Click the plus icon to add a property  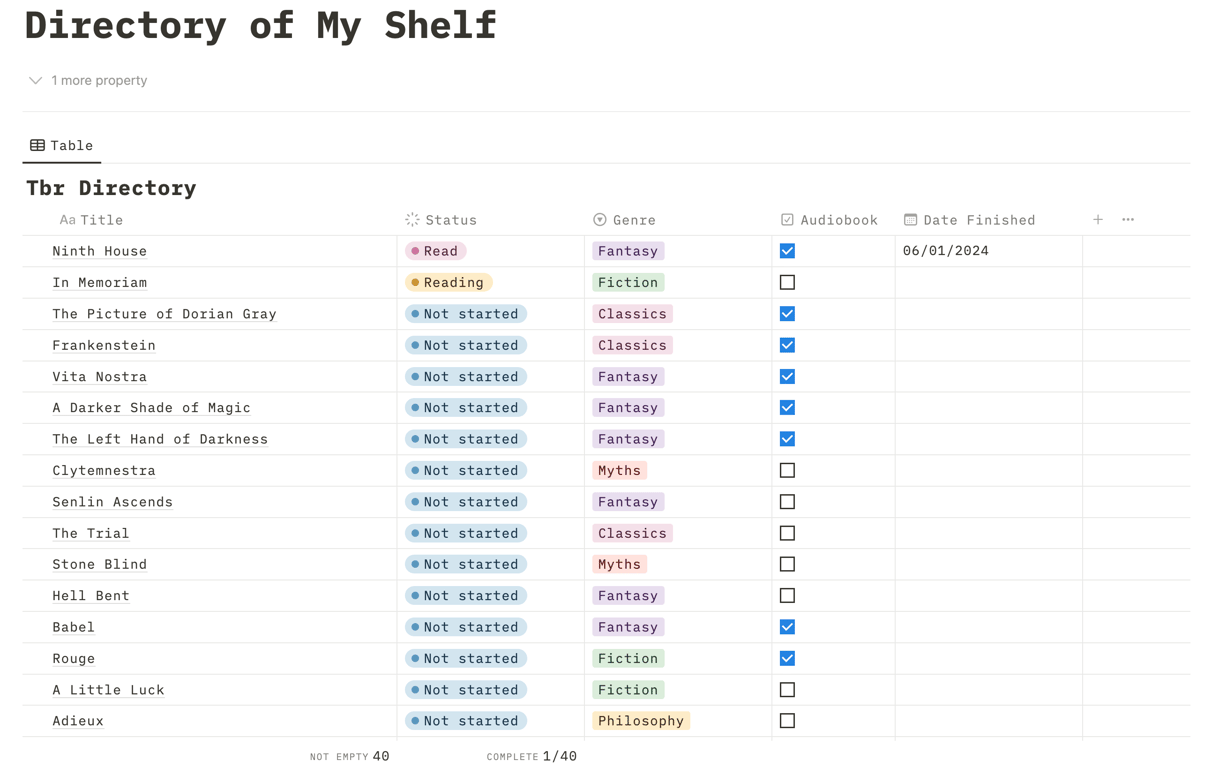coord(1097,220)
